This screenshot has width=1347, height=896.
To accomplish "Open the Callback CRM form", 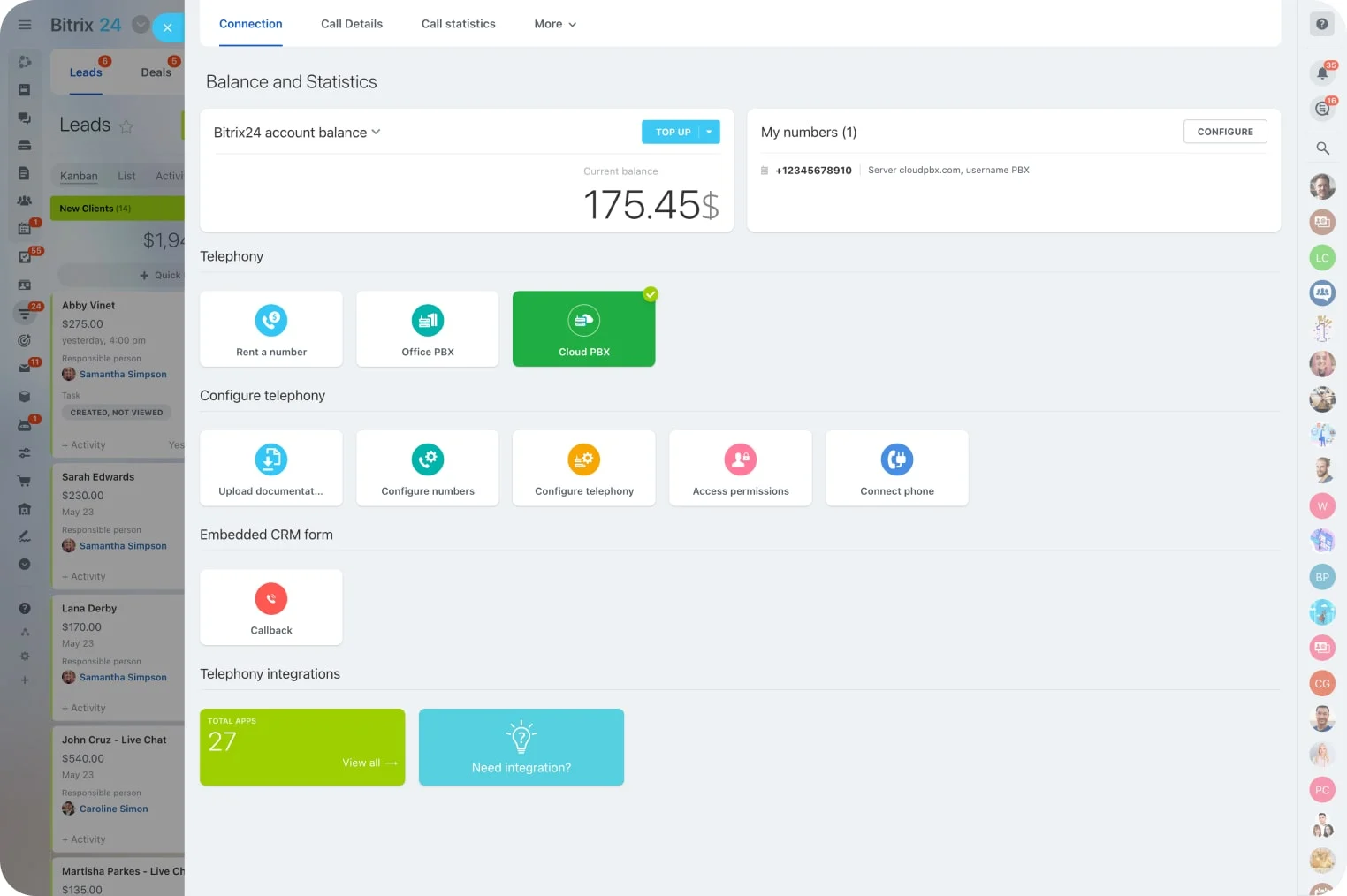I will 271,607.
